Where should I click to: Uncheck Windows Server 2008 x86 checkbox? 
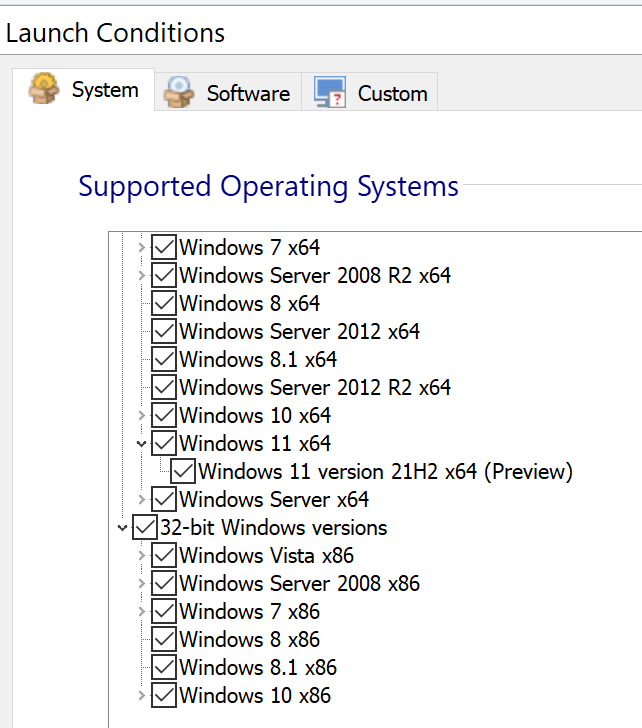pyautogui.click(x=163, y=584)
